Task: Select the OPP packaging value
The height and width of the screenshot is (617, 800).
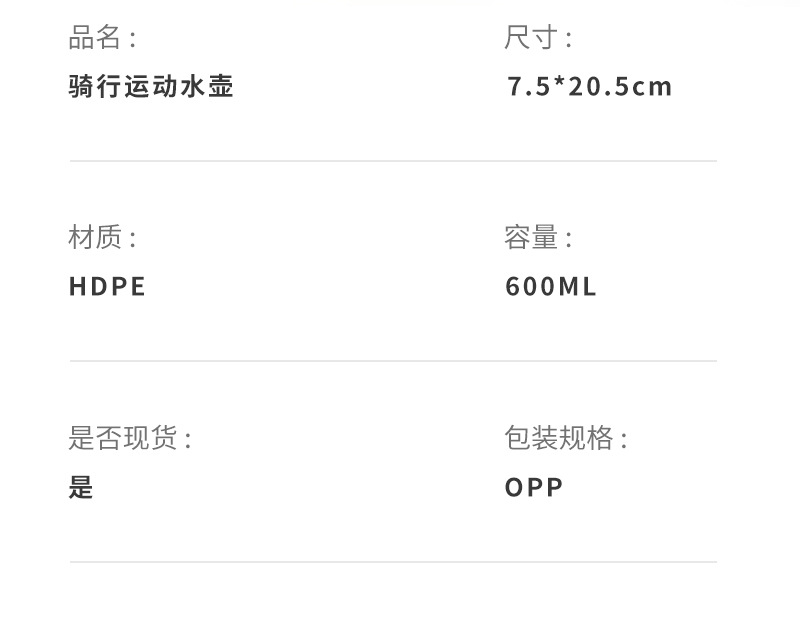Action: (534, 487)
